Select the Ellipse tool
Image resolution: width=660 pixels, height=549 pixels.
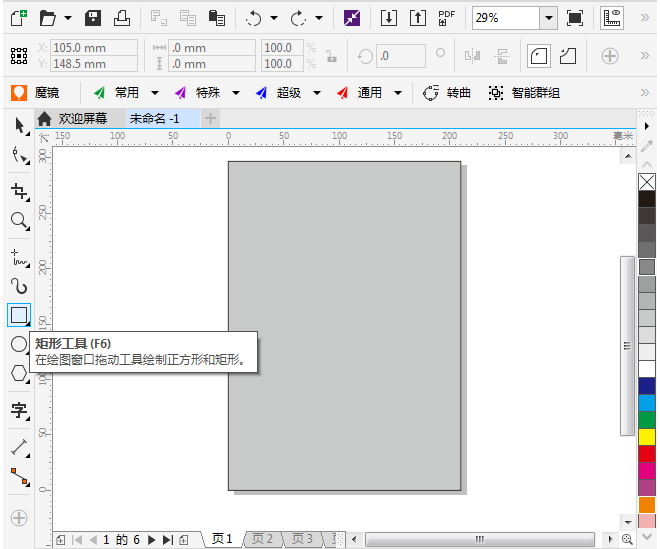click(19, 344)
